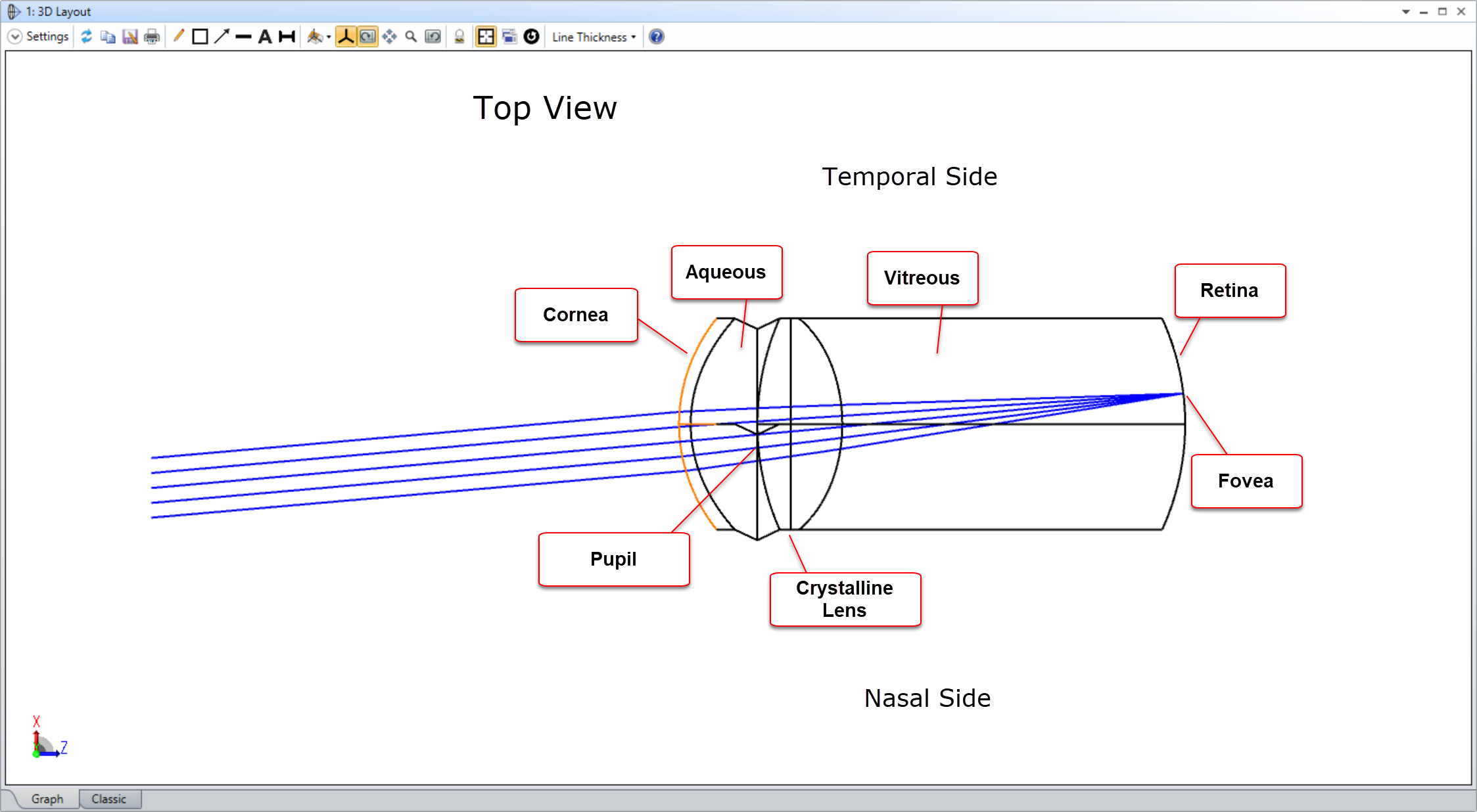
Task: Click the XZ axis orientation triad
Action: click(x=49, y=737)
